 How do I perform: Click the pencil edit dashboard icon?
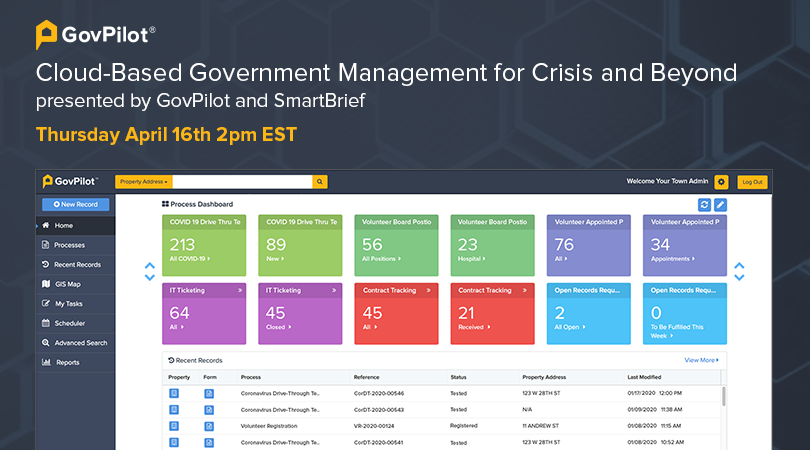[720, 205]
